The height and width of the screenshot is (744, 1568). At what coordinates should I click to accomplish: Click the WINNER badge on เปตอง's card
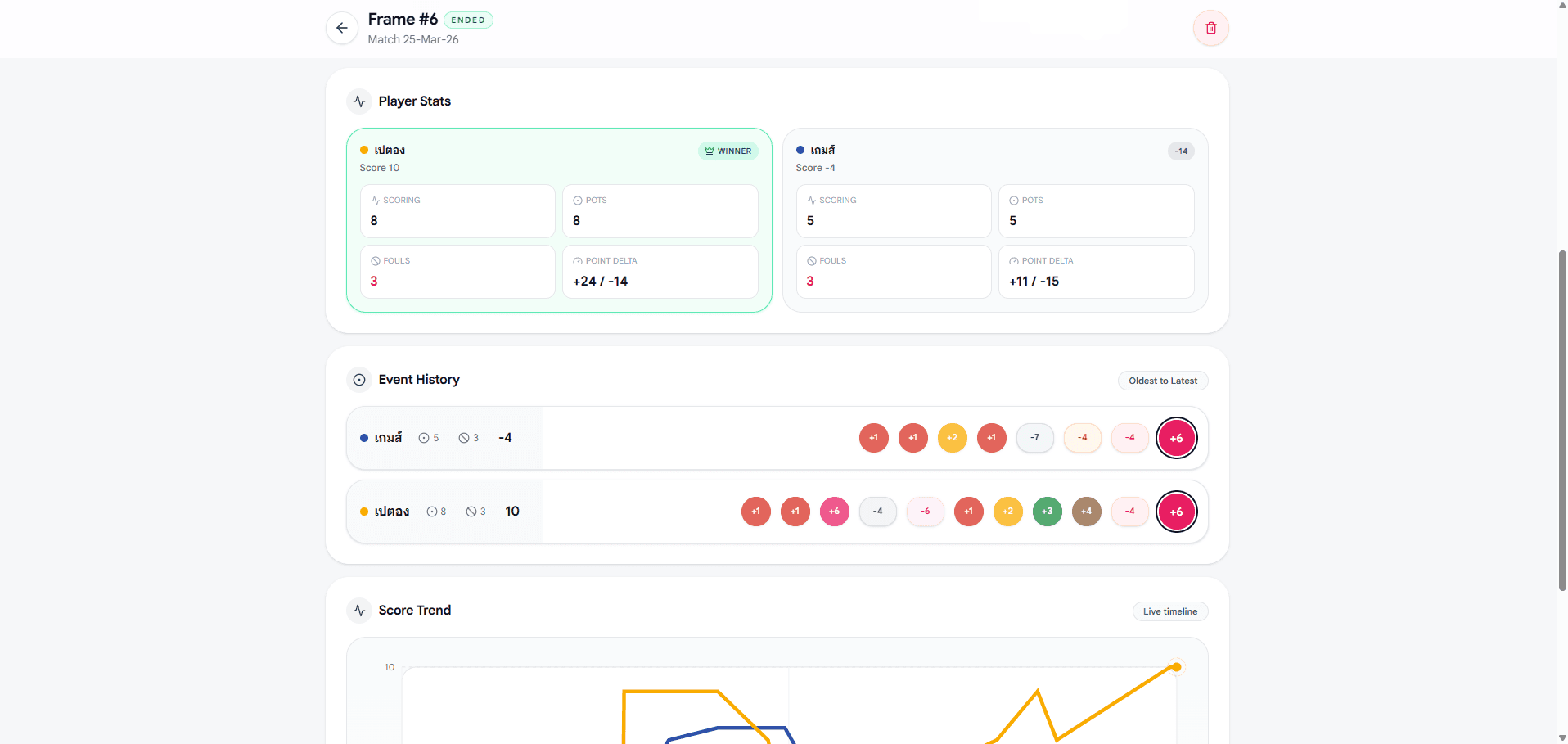tap(728, 151)
